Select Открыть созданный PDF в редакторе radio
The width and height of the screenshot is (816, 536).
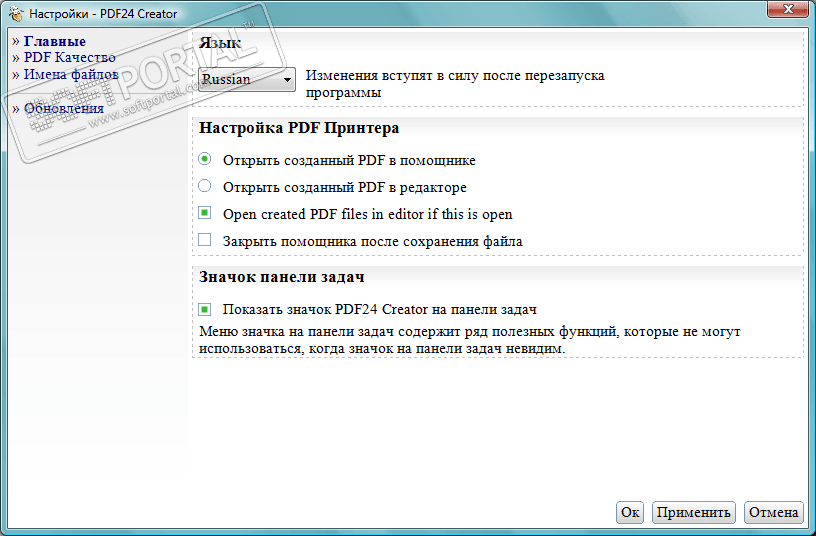pyautogui.click(x=205, y=186)
